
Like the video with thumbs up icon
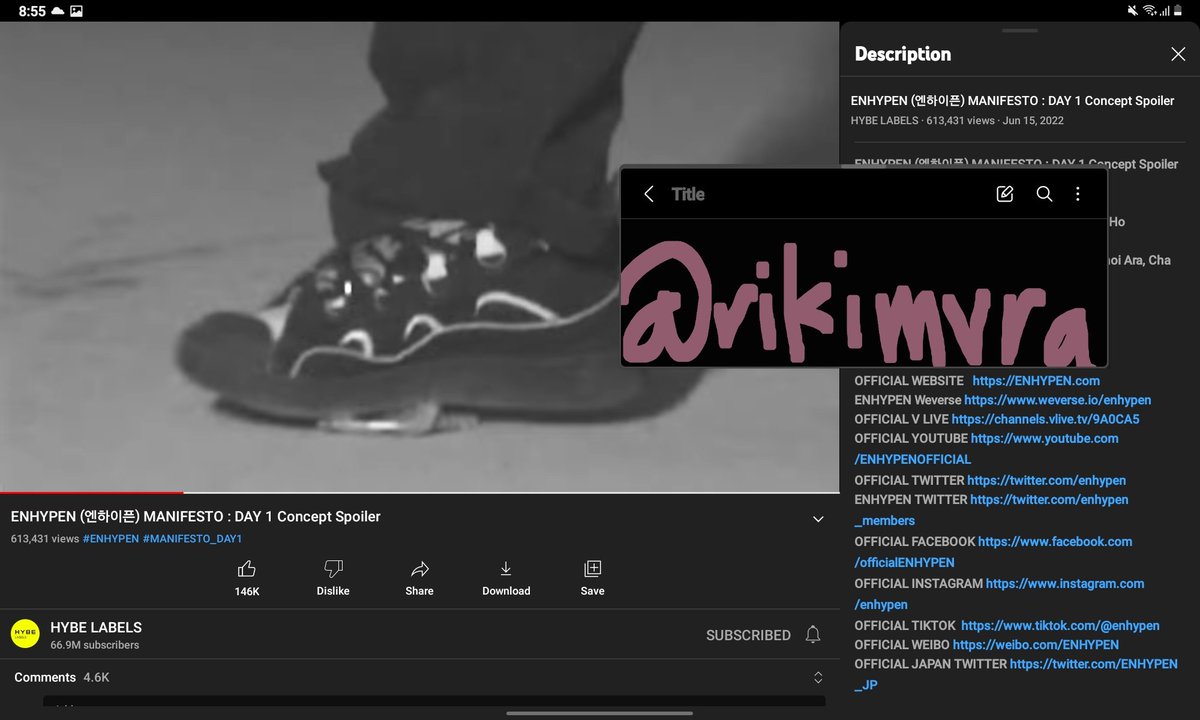246,569
